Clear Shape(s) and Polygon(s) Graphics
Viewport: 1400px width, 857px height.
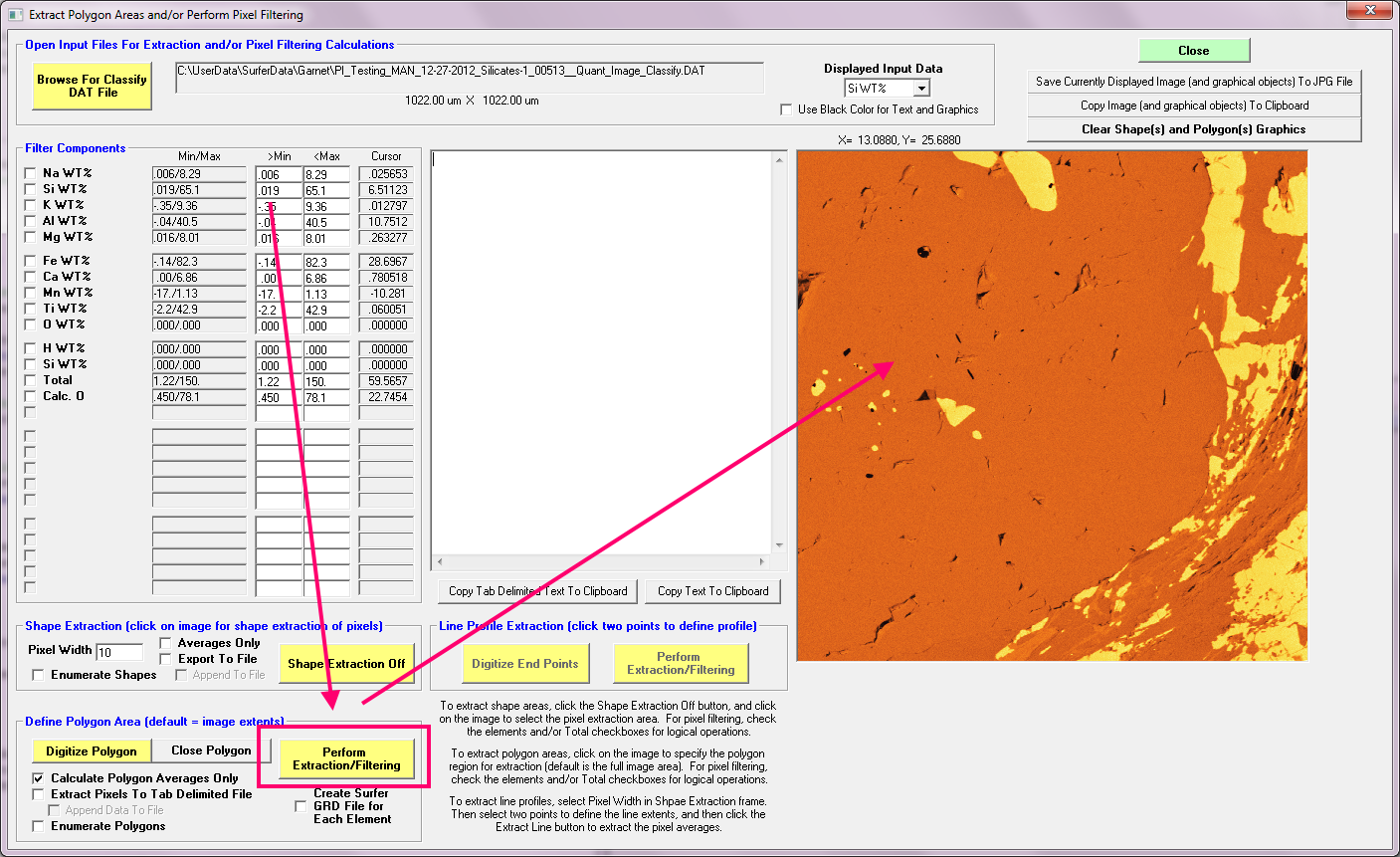pos(1193,129)
